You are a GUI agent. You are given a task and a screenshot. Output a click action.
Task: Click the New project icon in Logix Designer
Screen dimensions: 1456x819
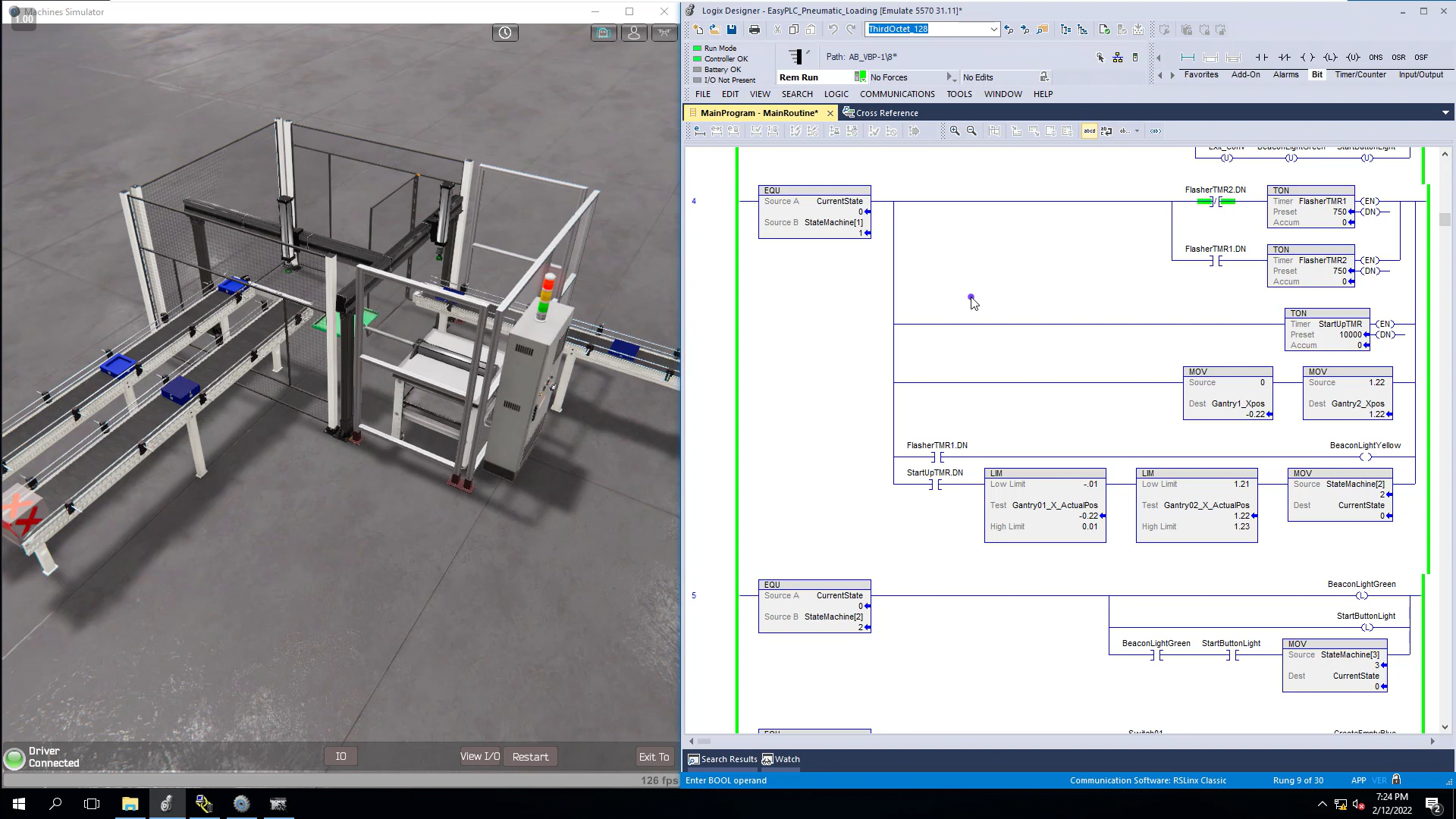[x=698, y=30]
